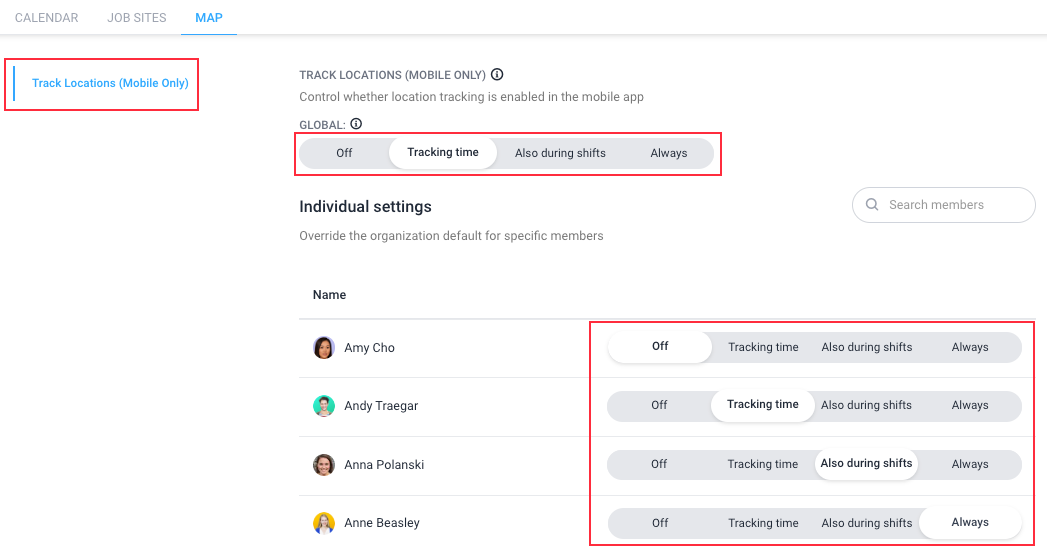
Task: Click the magnifier icon in Search members
Action: pyautogui.click(x=872, y=204)
